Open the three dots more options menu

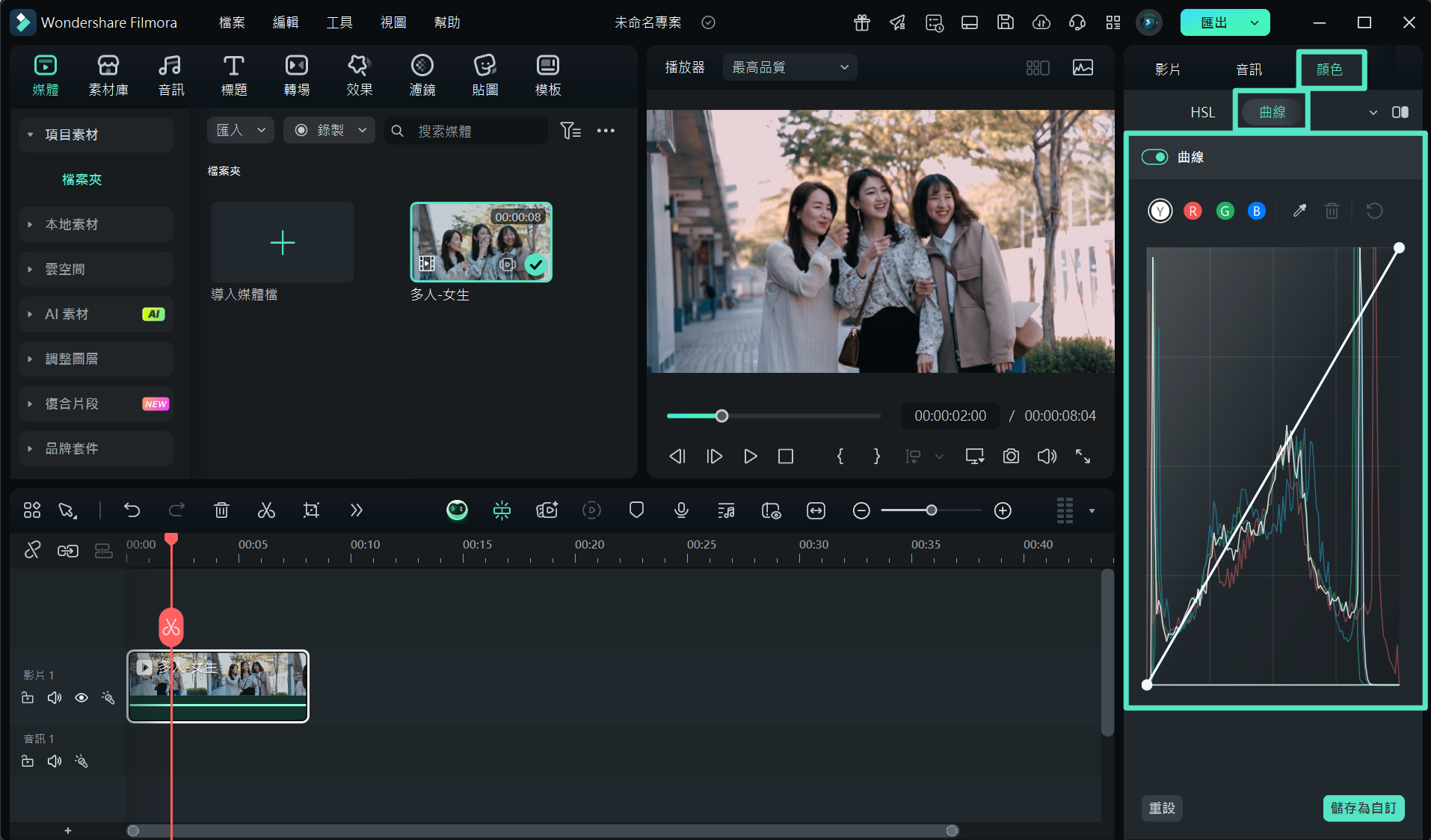point(606,131)
